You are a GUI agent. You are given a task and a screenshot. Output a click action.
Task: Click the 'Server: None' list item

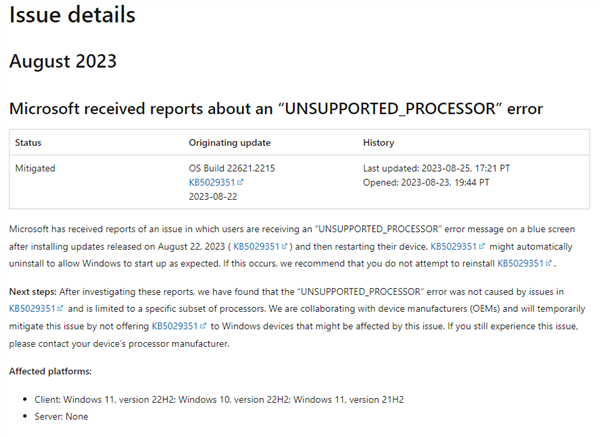click(x=61, y=416)
